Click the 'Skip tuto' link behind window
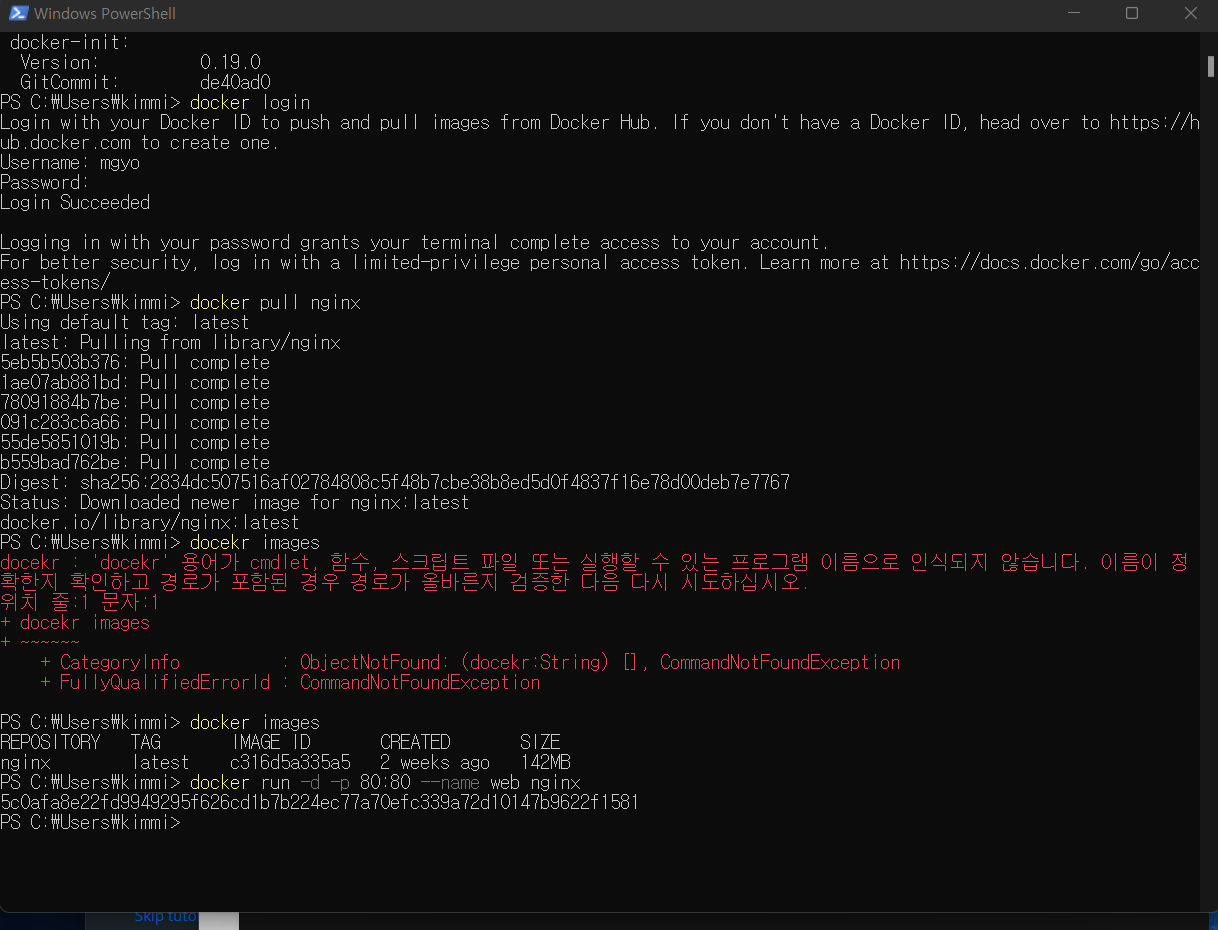Image resolution: width=1218 pixels, height=930 pixels. click(165, 917)
